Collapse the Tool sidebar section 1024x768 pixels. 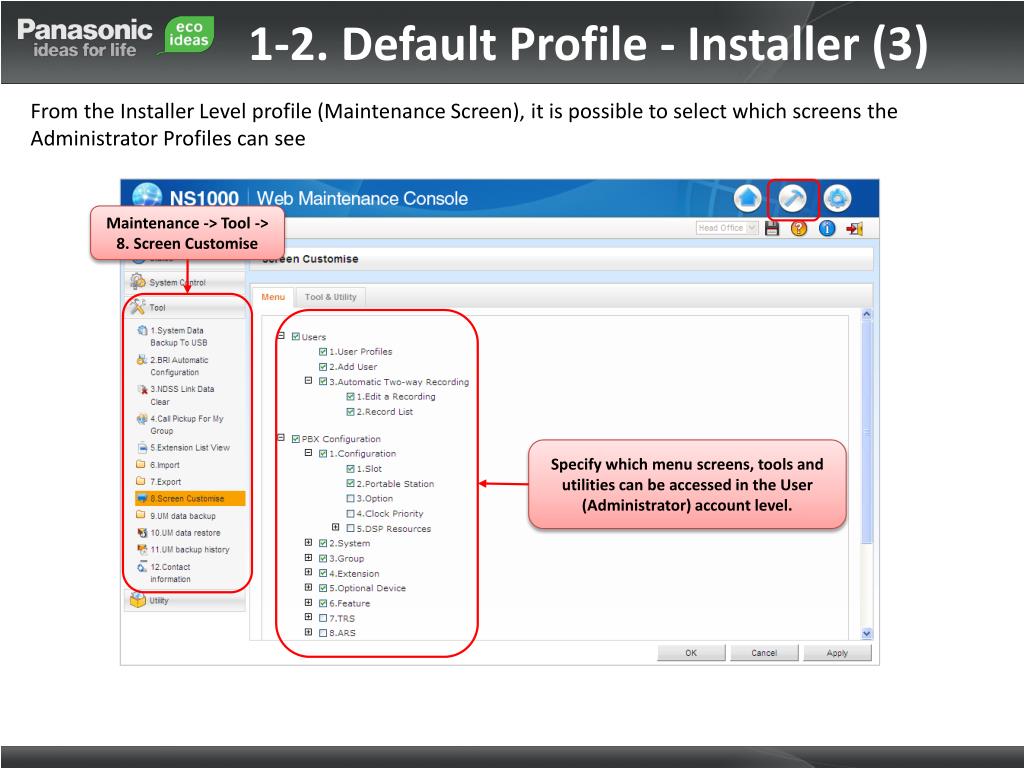[185, 308]
